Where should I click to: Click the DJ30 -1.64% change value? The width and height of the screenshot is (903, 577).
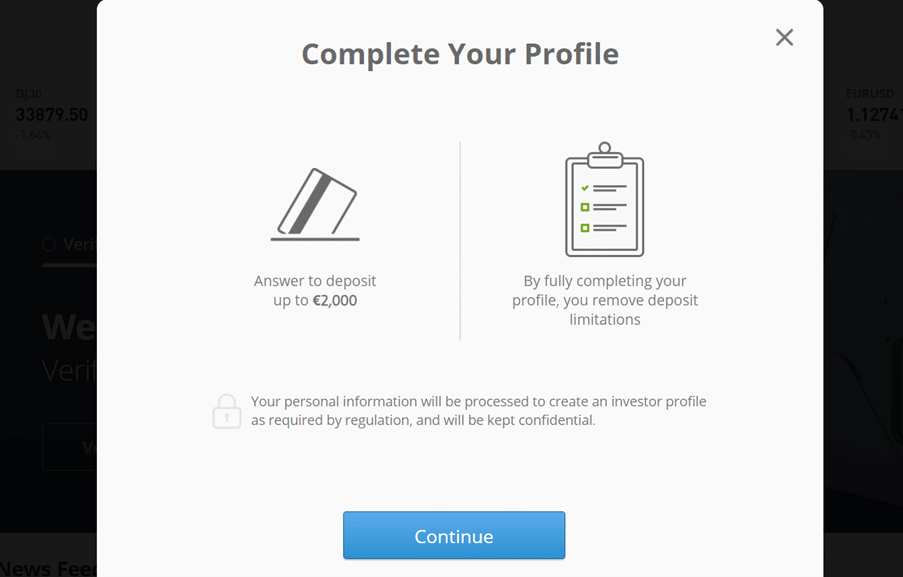[x=33, y=135]
